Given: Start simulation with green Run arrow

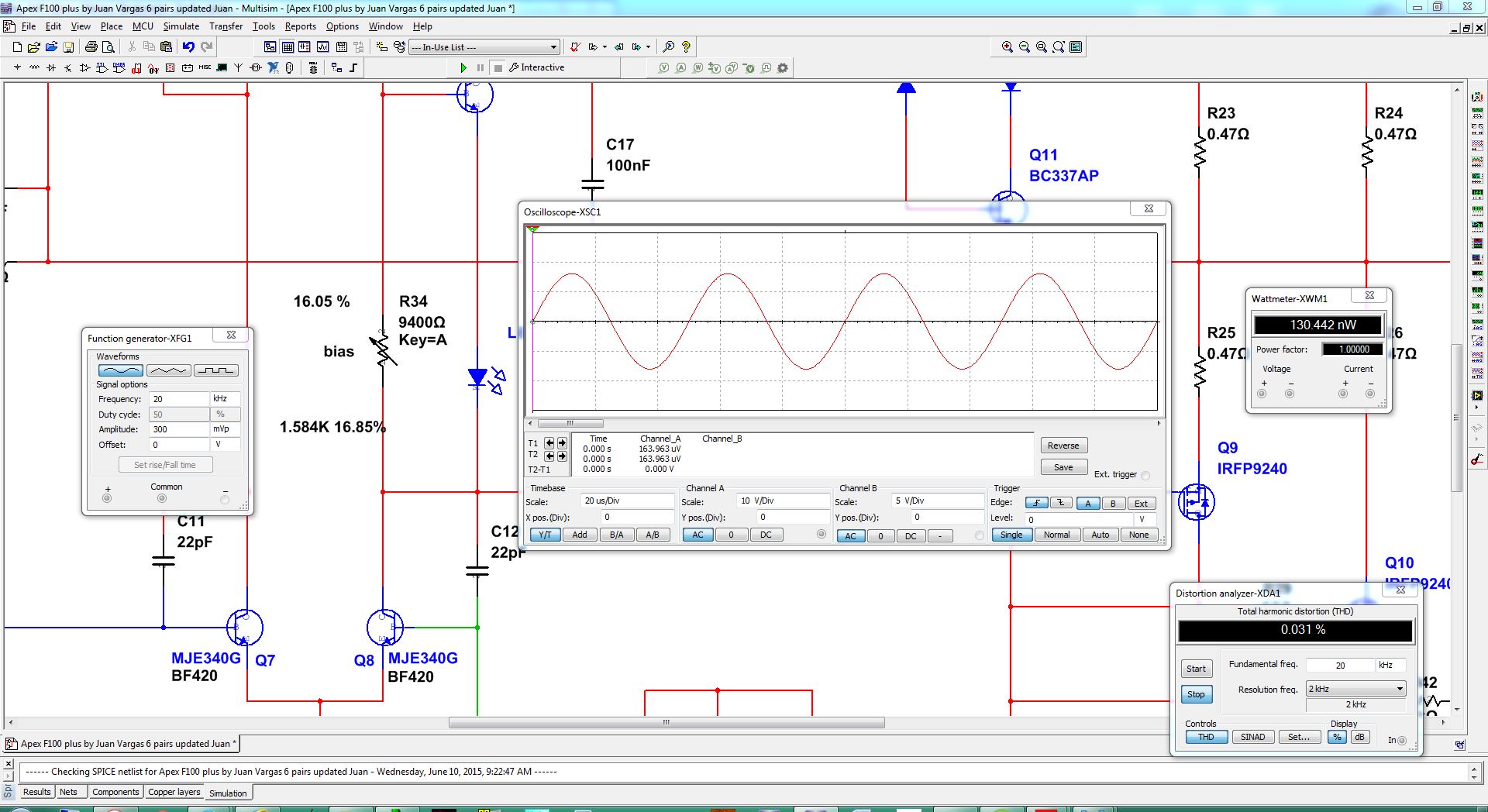Looking at the screenshot, I should (463, 67).
